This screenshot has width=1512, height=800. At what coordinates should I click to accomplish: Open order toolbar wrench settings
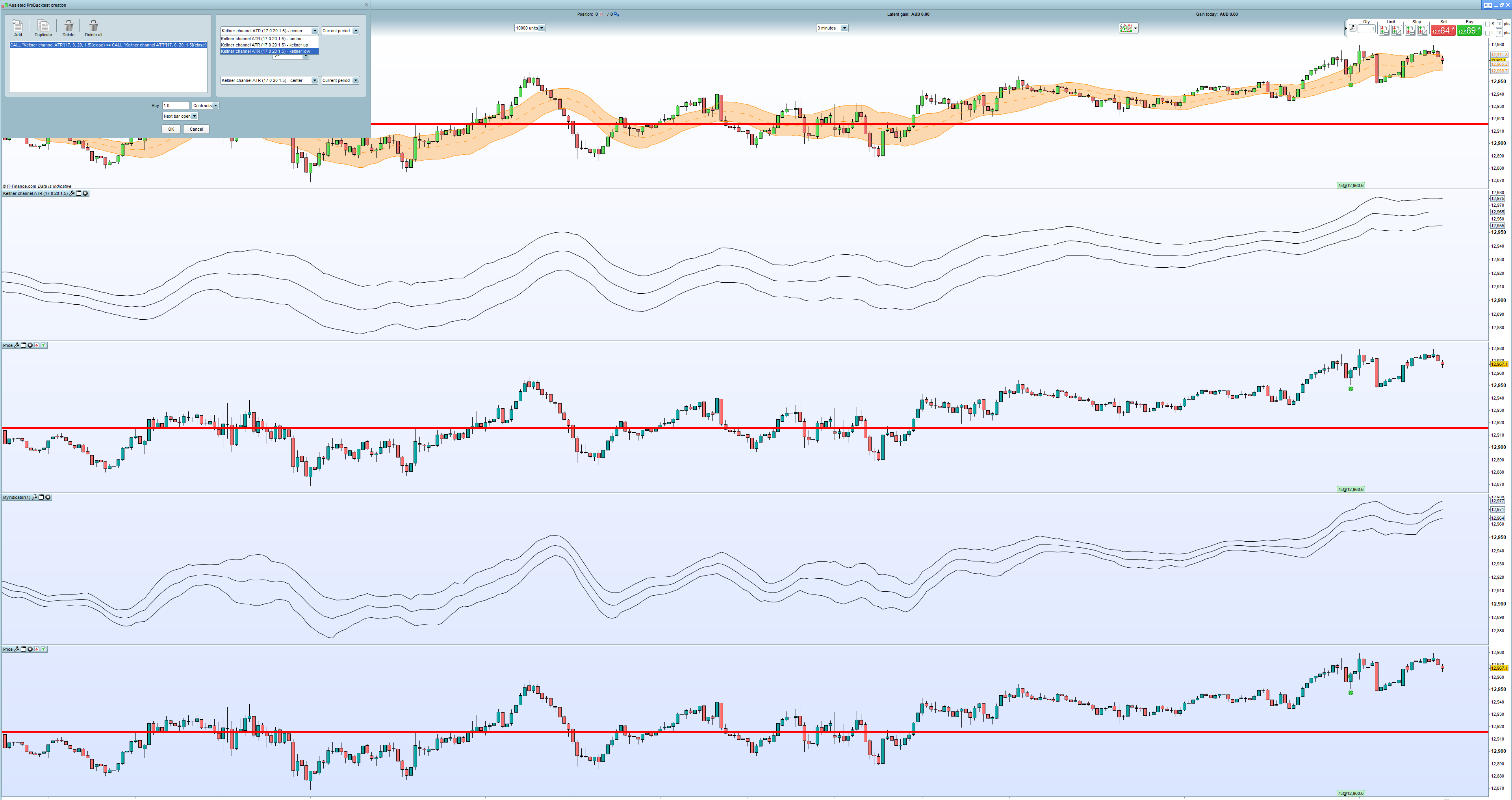[1352, 28]
